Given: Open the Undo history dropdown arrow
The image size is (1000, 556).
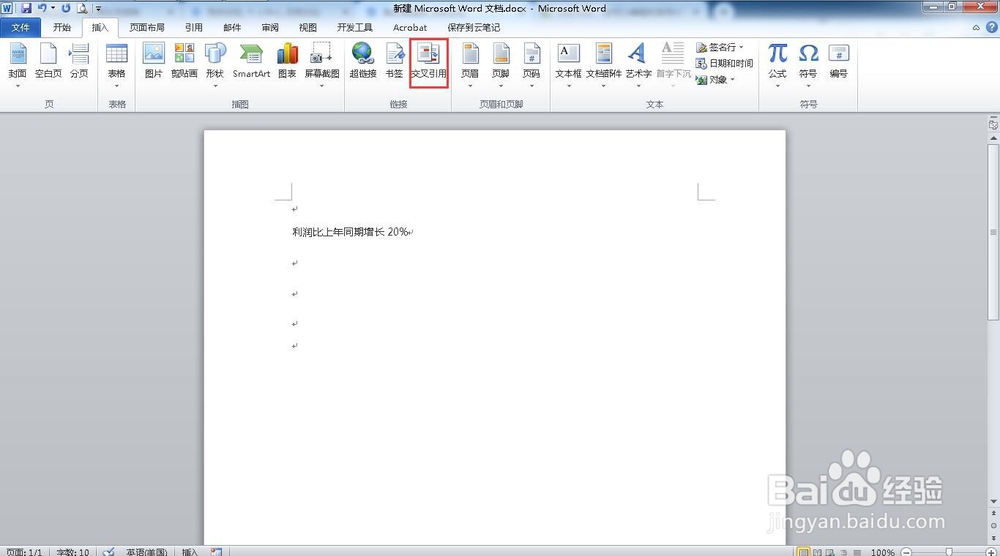Looking at the screenshot, I should tap(53, 8).
